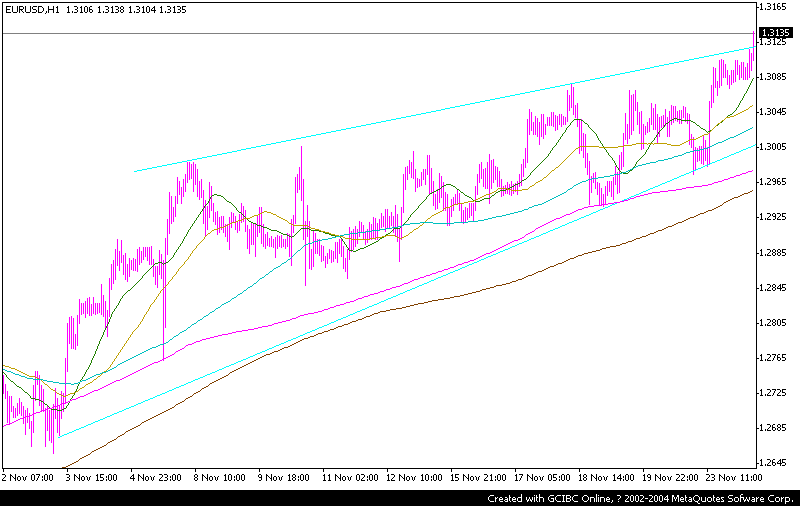Viewport: 800px width, 506px height.
Task: Click the 4 Nov 23:00 time label
Action: [155, 478]
